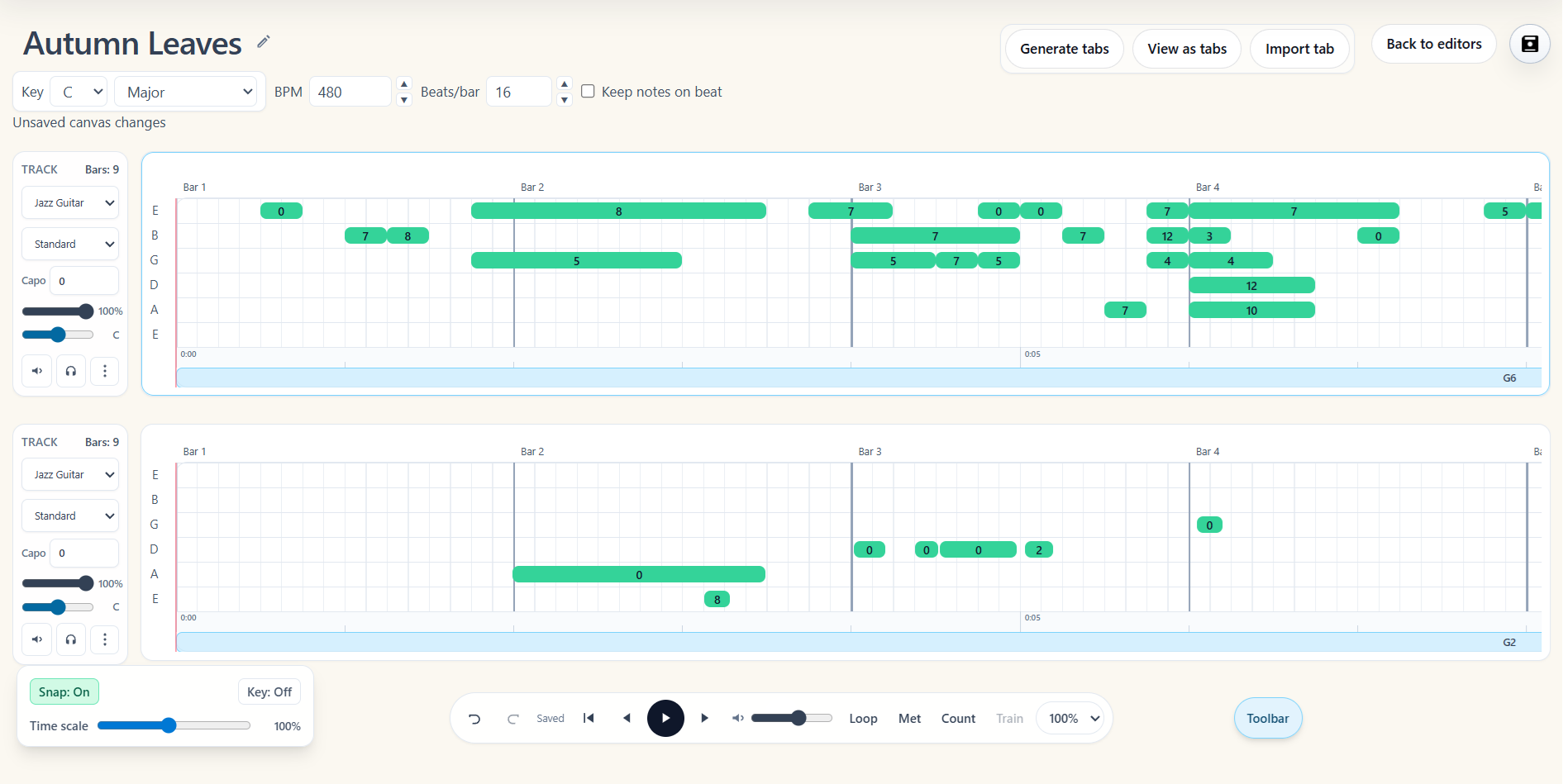Click Bar 3 label on first track
1568x784 pixels.
[870, 188]
